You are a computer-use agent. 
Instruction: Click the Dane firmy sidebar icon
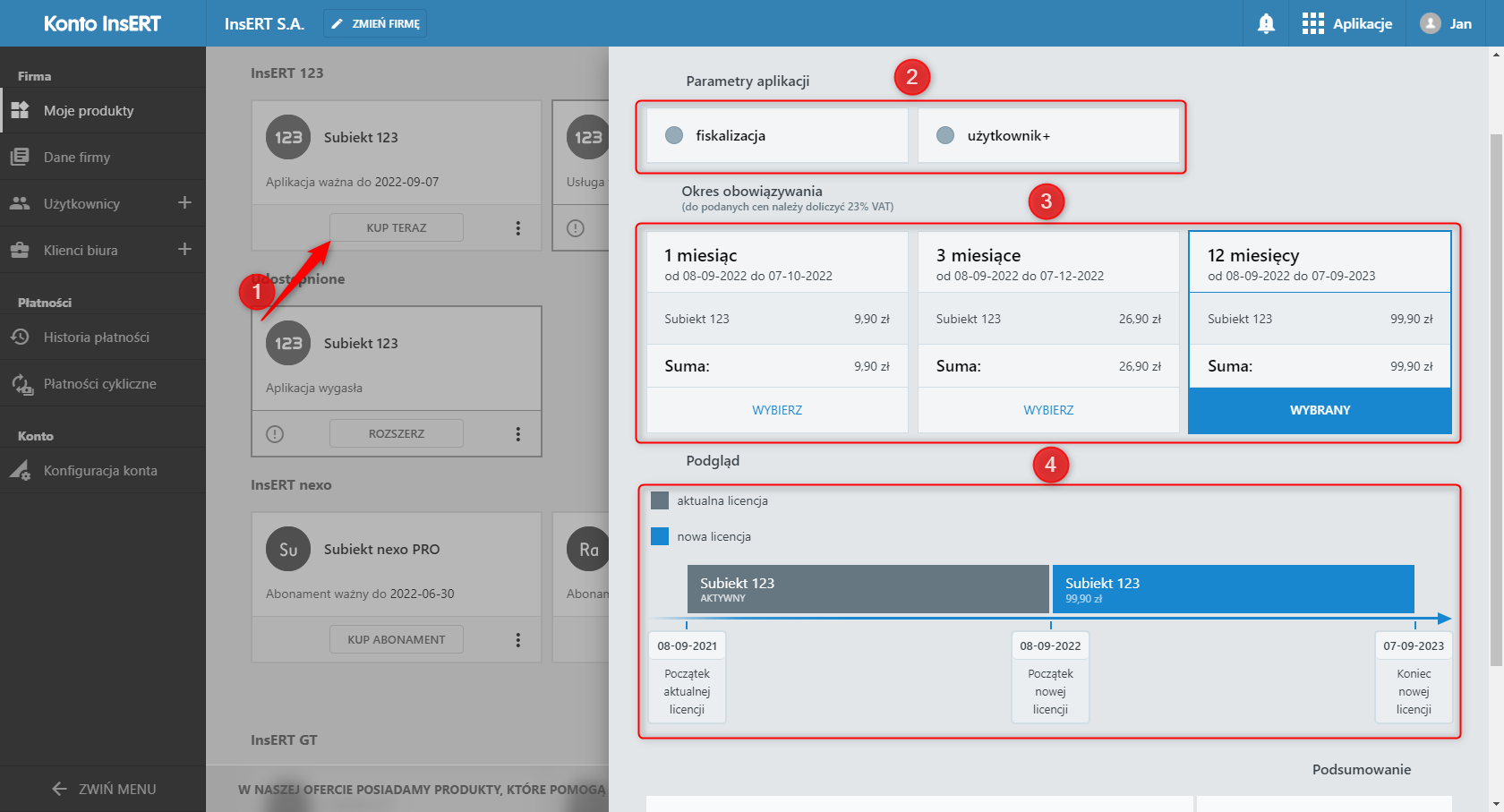(x=20, y=158)
